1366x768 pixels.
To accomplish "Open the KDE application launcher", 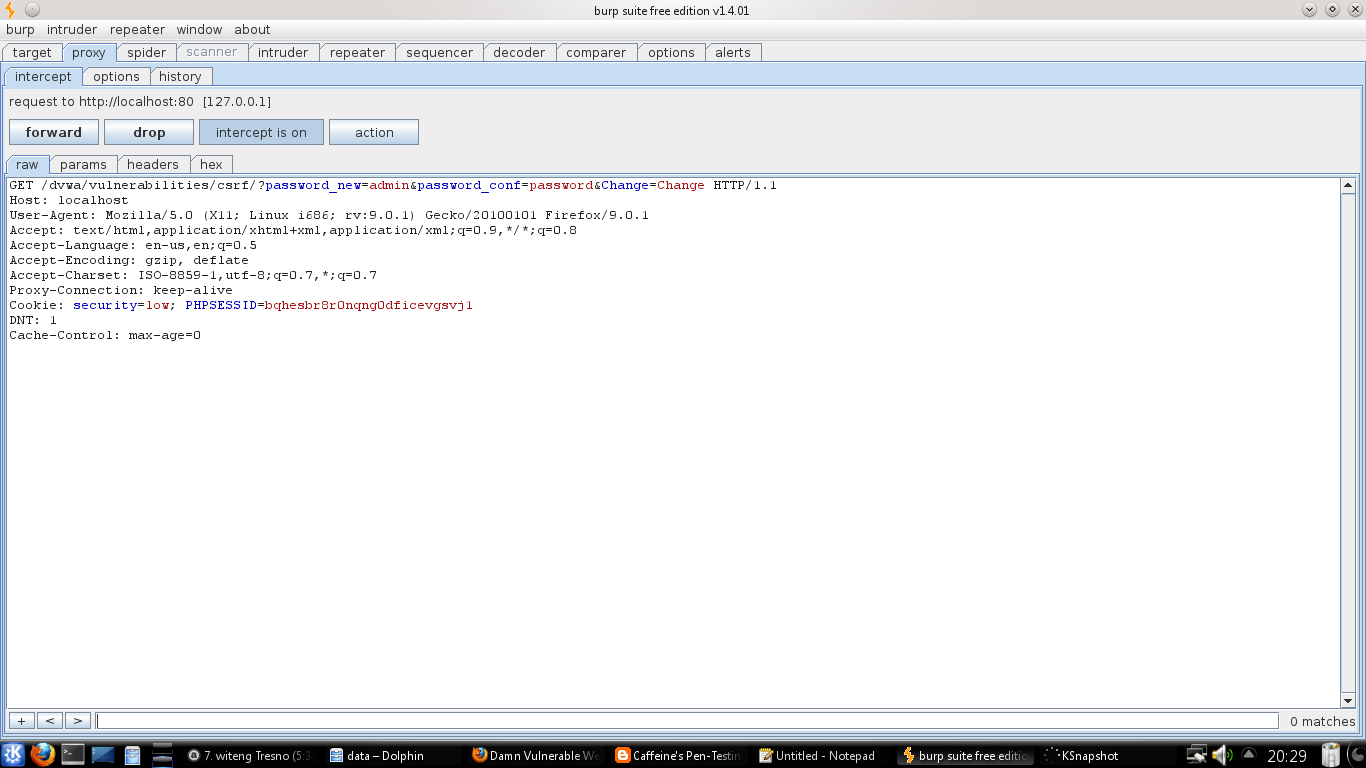I will (x=13, y=755).
